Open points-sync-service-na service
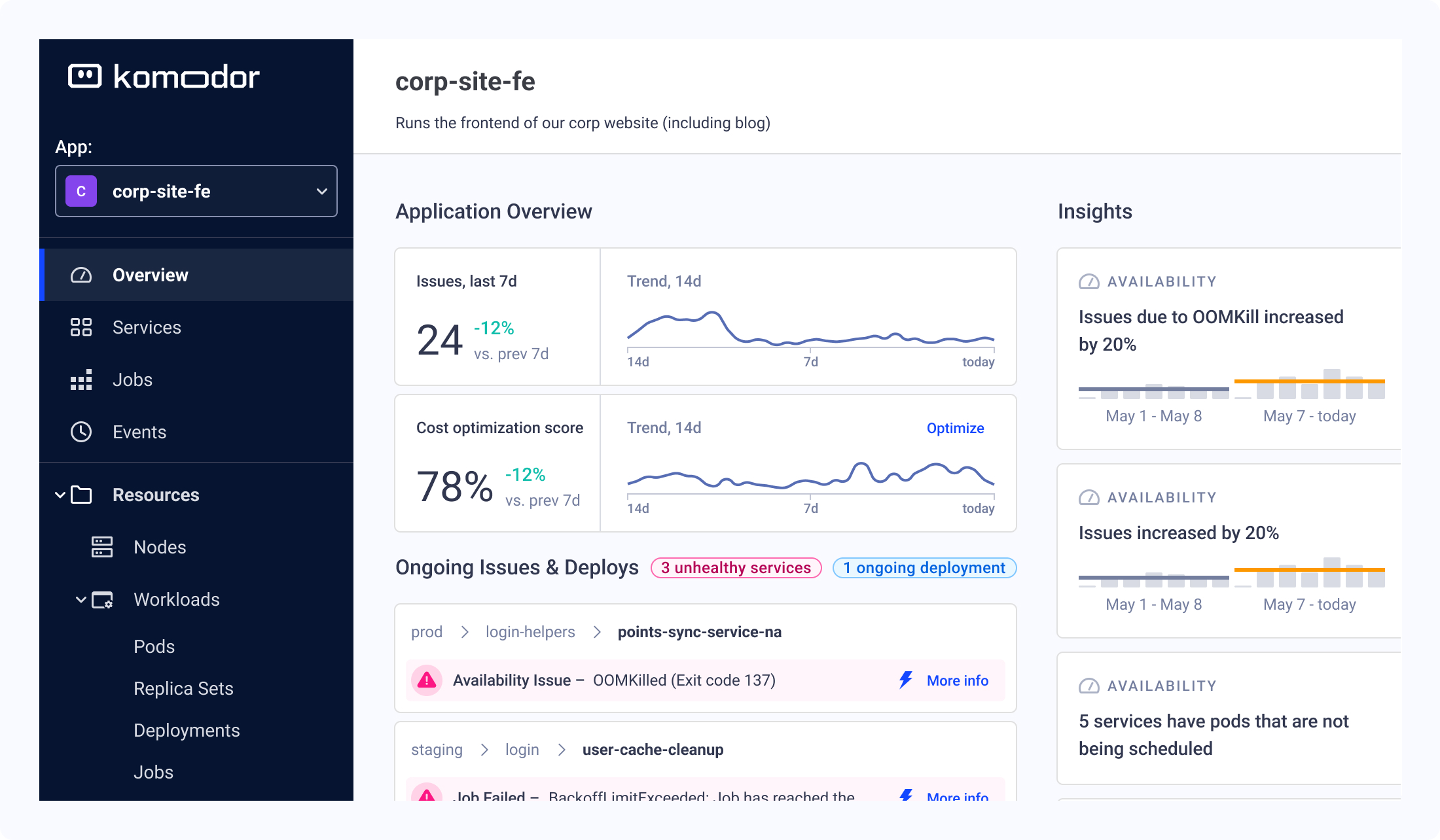The height and width of the screenshot is (840, 1440). click(x=700, y=632)
